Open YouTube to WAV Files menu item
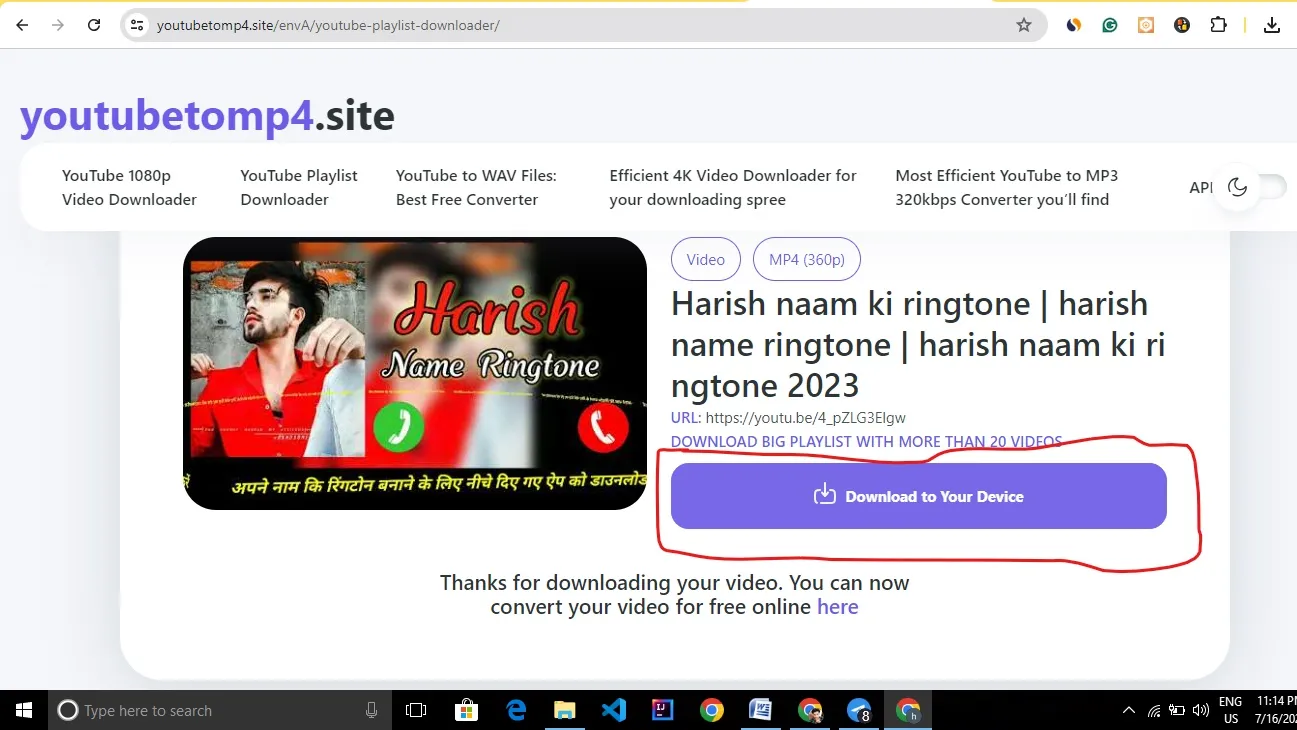This screenshot has height=730, width=1297. pyautogui.click(x=476, y=187)
